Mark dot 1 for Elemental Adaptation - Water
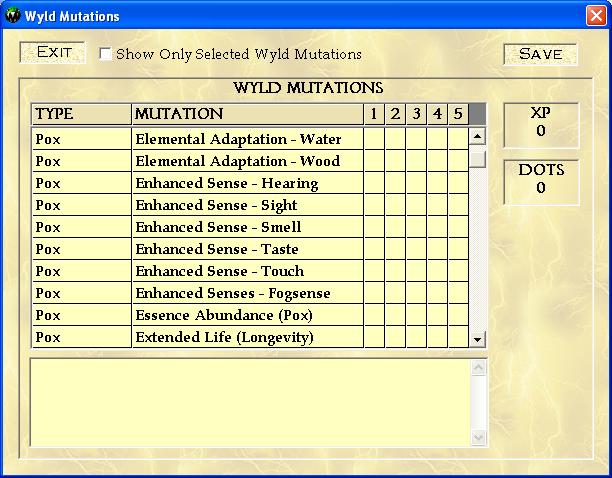Image resolution: width=612 pixels, height=478 pixels. pos(374,139)
